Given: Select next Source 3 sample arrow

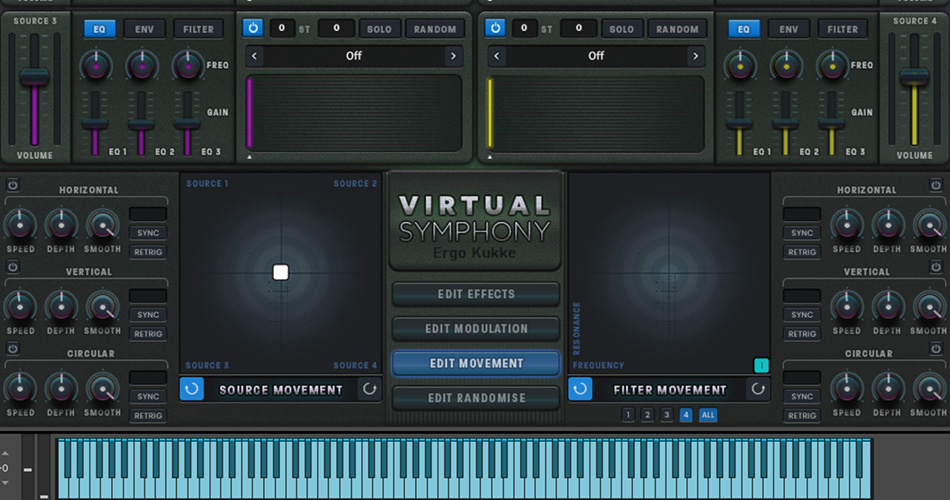Looking at the screenshot, I should point(453,56).
